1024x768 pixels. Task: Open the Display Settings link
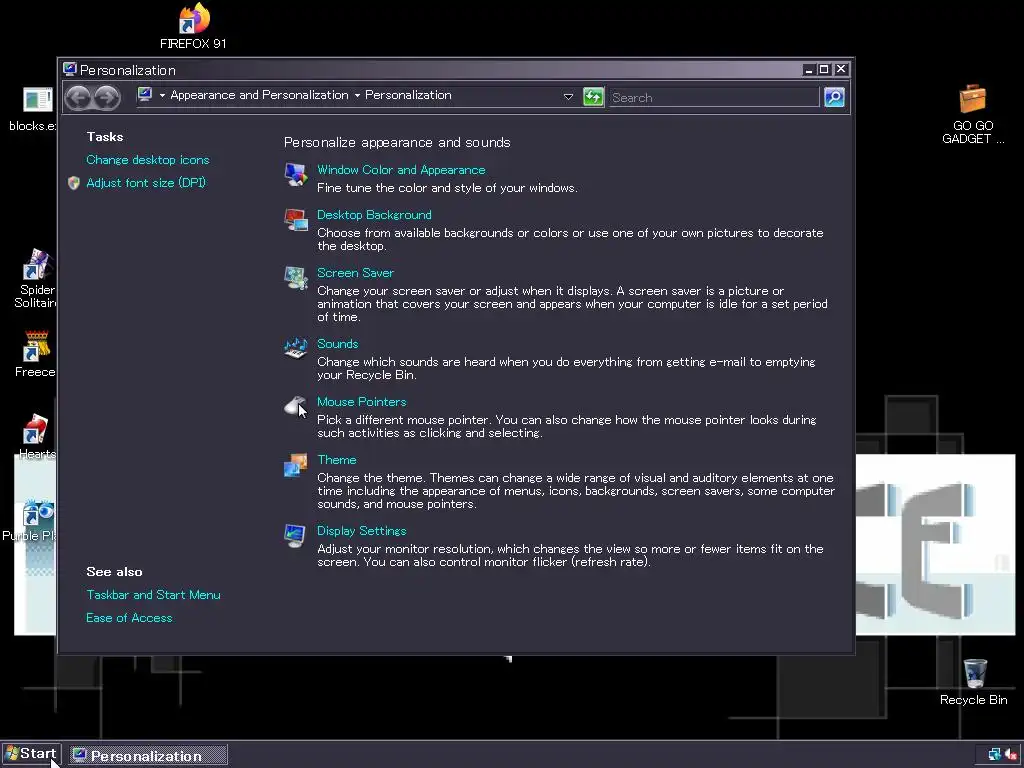[362, 531]
